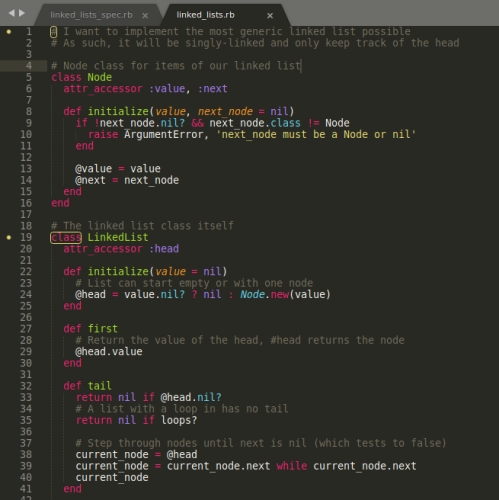Close the linked_lists_spec.rb tab
The width and height of the screenshot is (499, 500).
145,16
